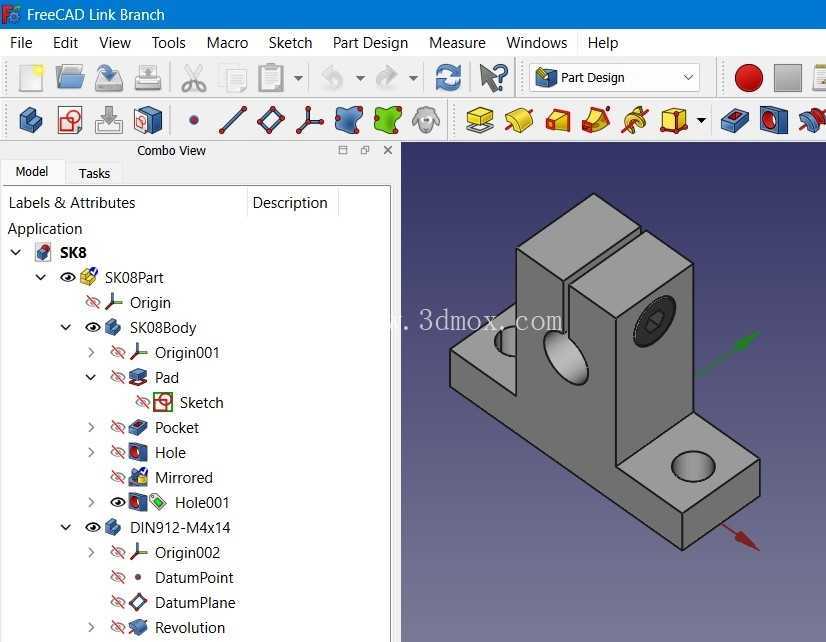
Task: Click the Additive helix icon
Action: tap(635, 120)
